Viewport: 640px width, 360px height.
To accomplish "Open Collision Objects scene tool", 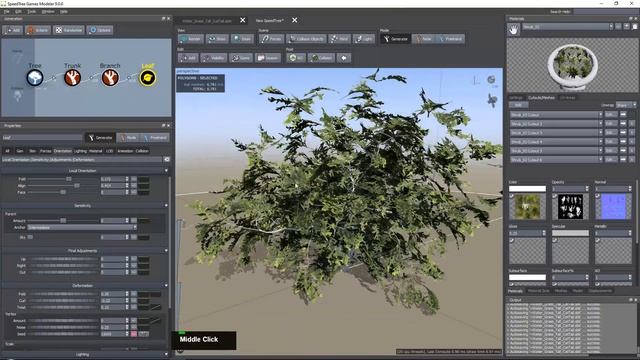I will (x=306, y=39).
